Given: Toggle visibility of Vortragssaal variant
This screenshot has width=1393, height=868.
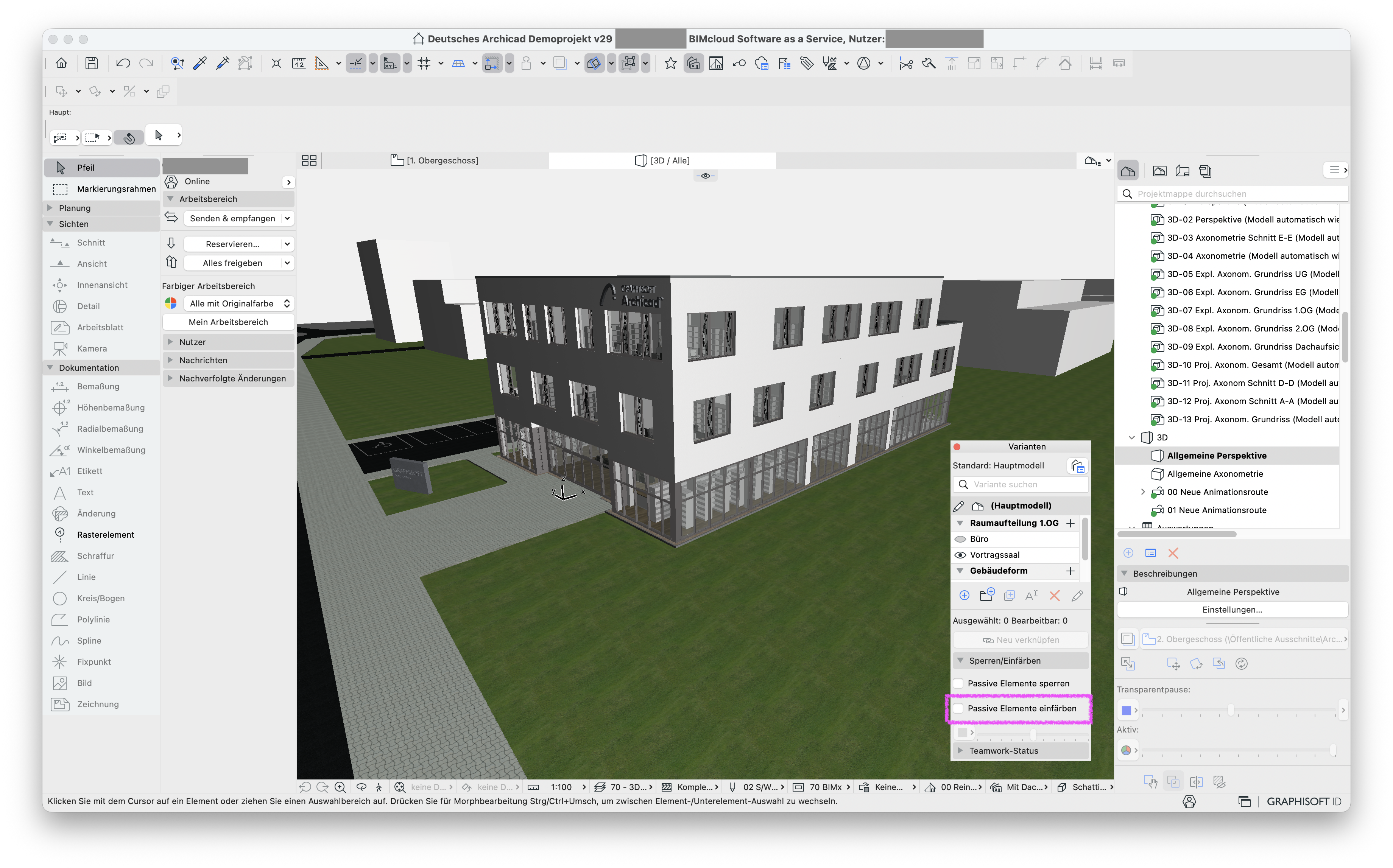Looking at the screenshot, I should click(x=960, y=555).
